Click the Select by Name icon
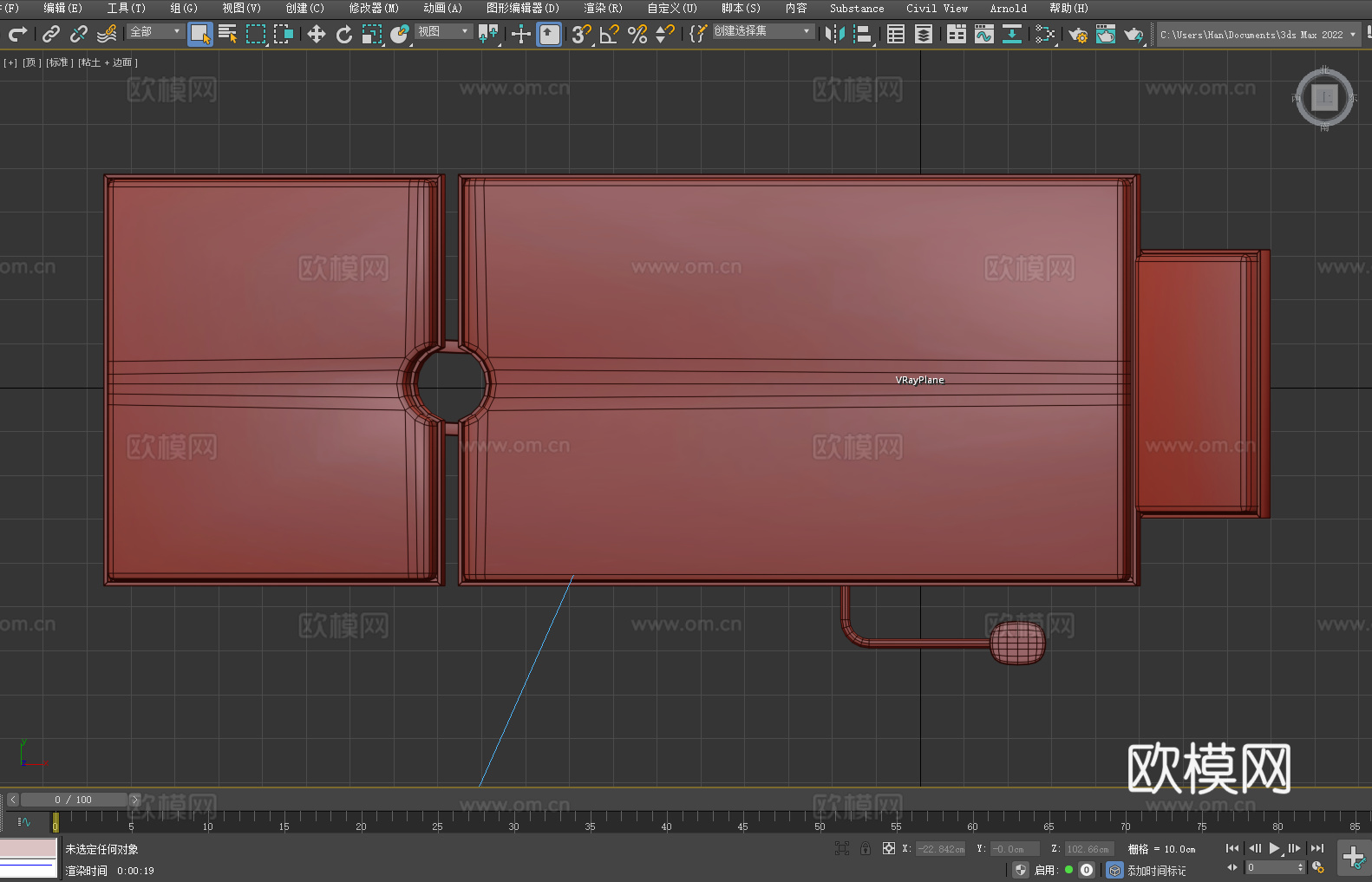The width and height of the screenshot is (1372, 882). coord(227,34)
